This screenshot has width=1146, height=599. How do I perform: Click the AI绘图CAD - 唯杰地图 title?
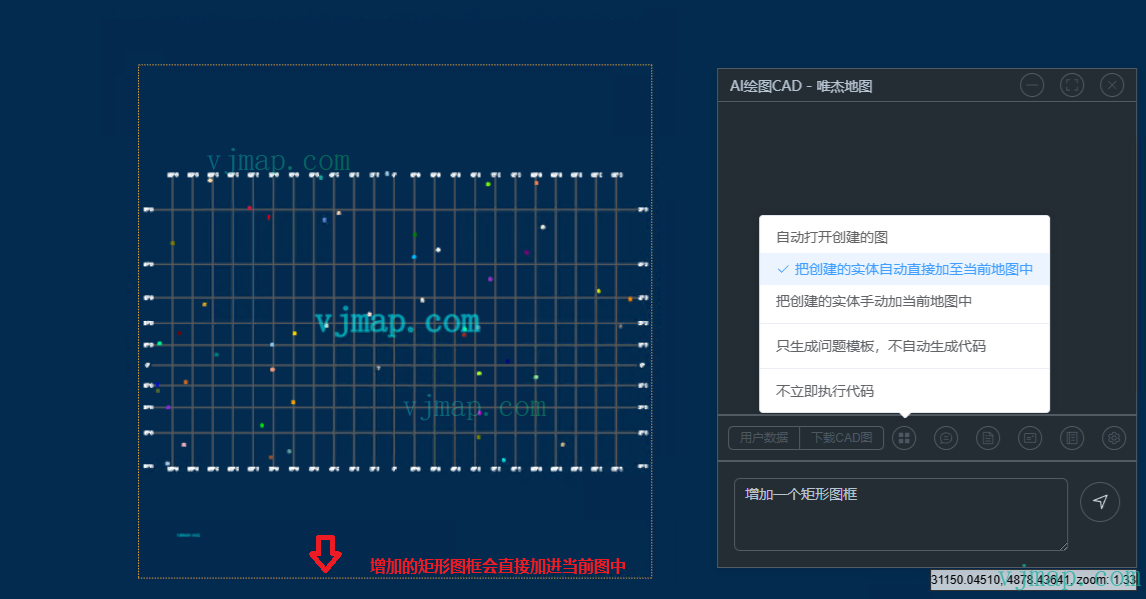pyautogui.click(x=801, y=86)
